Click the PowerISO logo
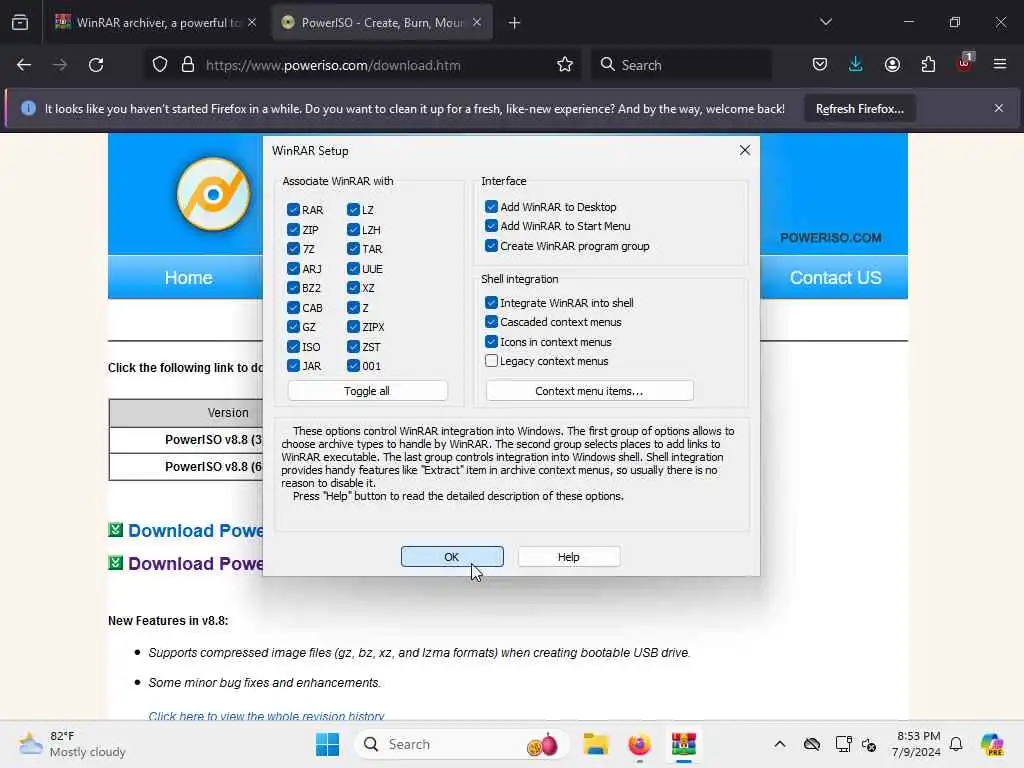Viewport: 1024px width, 768px height. (214, 194)
